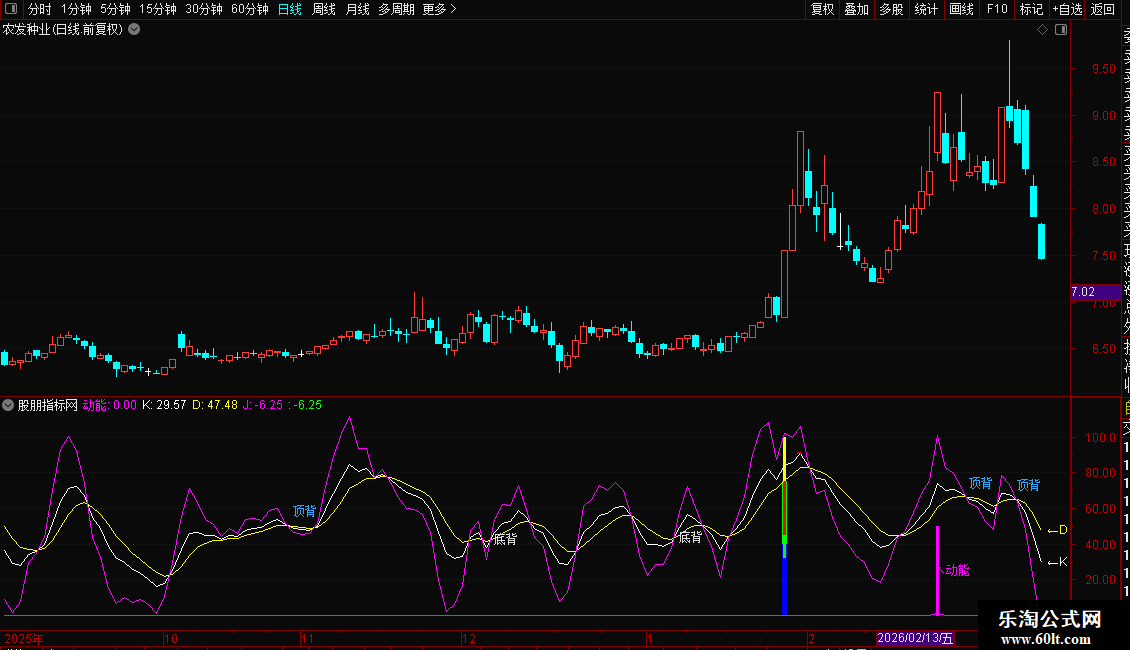Open the 更多 periods menu

[x=439, y=9]
